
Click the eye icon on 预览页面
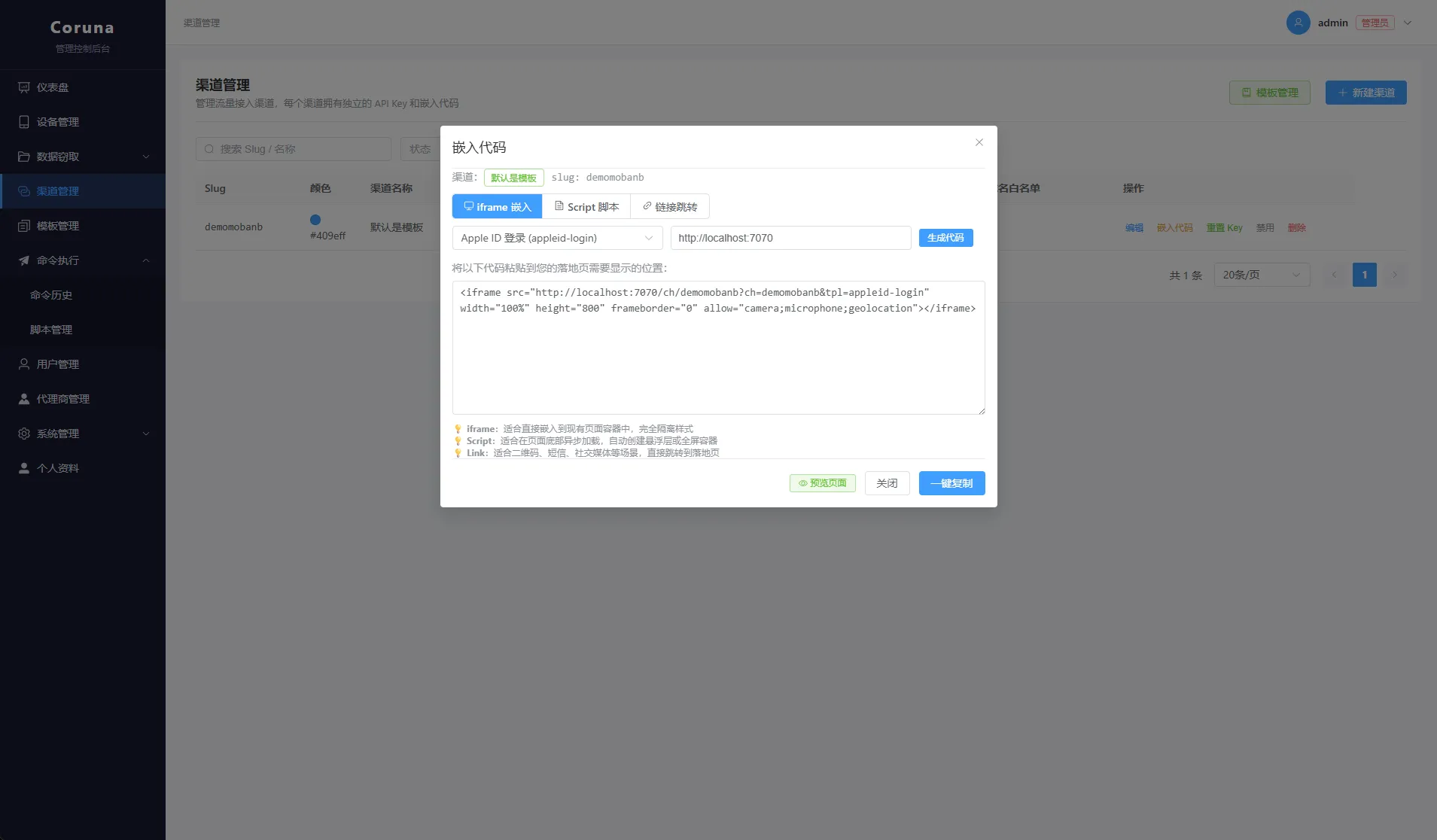pos(803,483)
